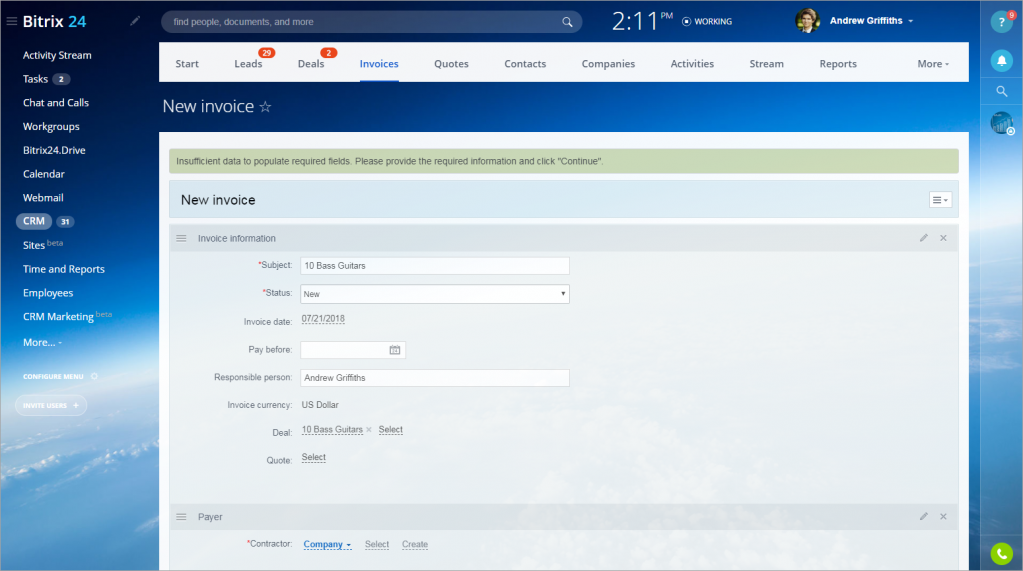
Task: Click the Responsible person field
Action: [x=435, y=378]
